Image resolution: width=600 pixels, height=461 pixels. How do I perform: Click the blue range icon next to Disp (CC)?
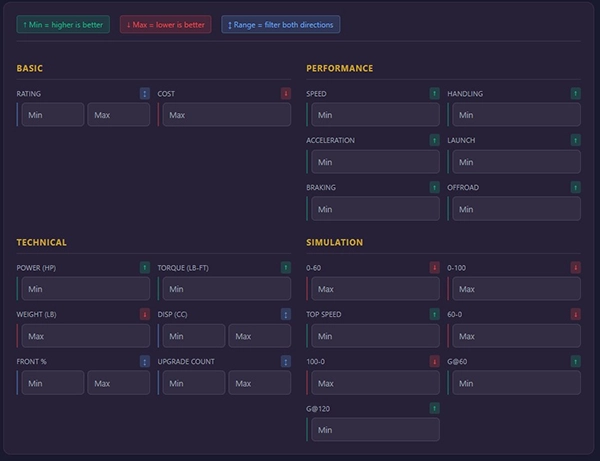point(286,315)
